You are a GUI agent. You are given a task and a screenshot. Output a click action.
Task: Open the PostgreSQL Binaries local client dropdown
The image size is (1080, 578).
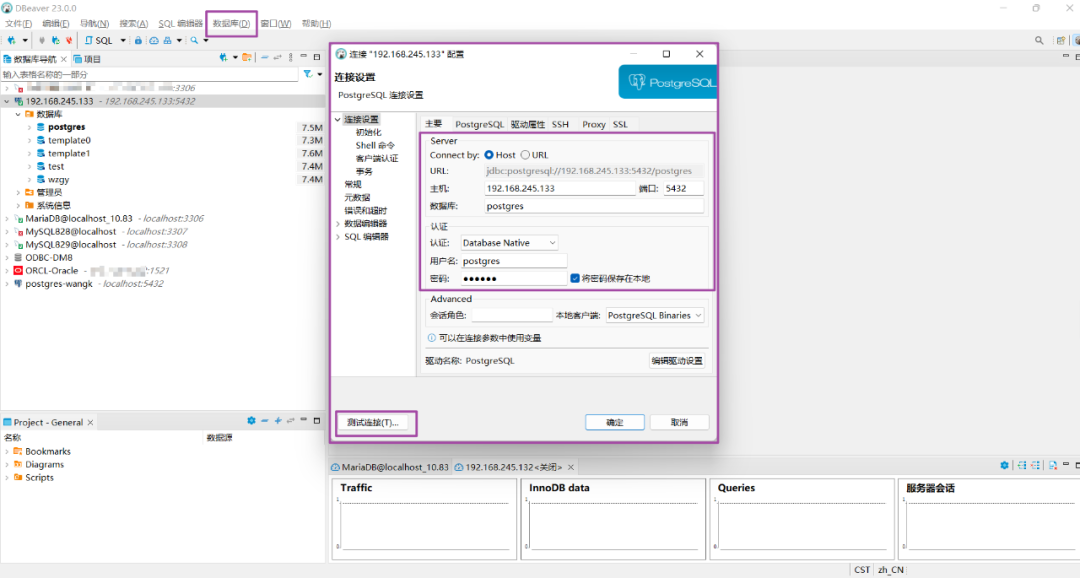tap(654, 315)
